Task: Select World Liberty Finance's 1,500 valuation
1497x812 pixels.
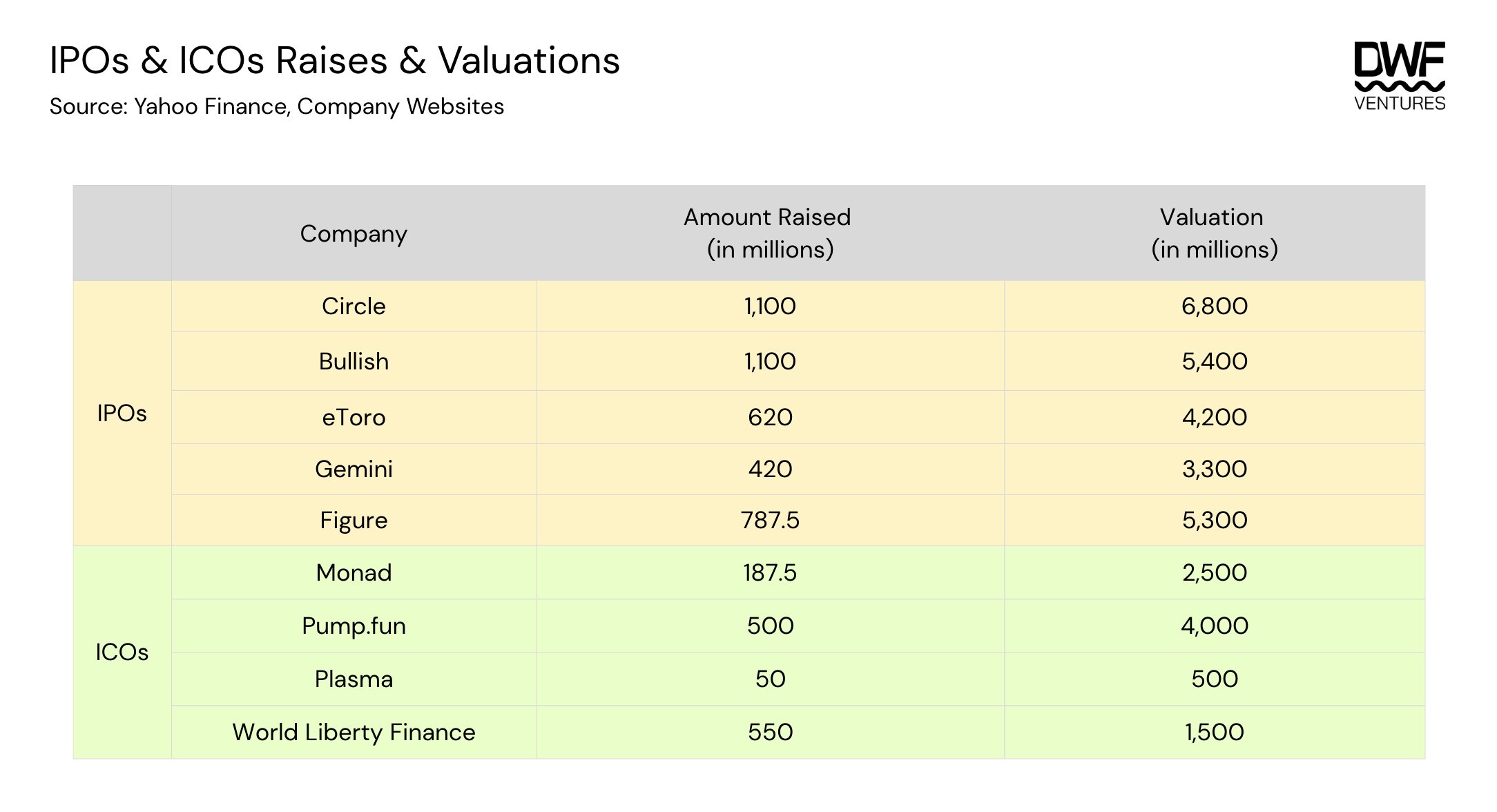Action: click(x=1214, y=732)
